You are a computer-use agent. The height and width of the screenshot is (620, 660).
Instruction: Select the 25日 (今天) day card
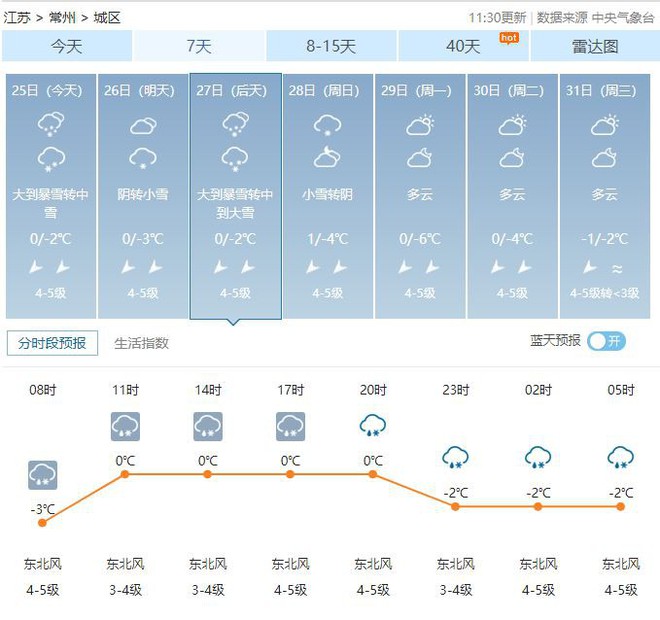coord(51,196)
